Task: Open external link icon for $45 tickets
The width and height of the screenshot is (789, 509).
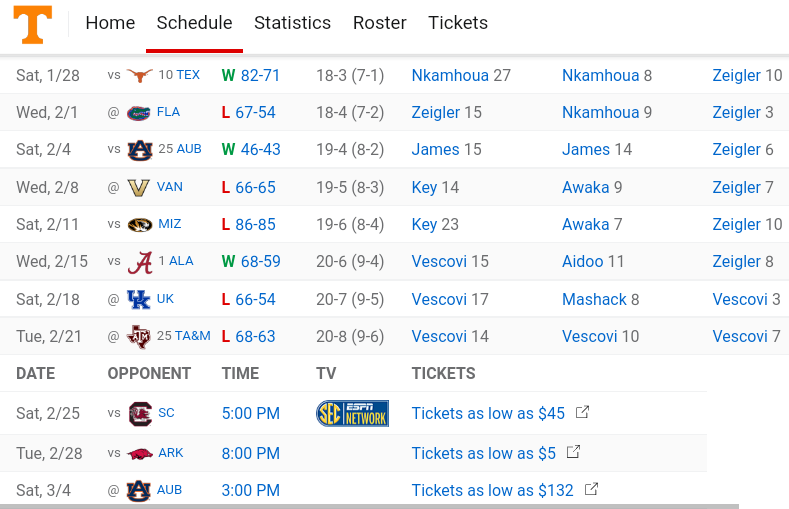Action: coord(583,412)
